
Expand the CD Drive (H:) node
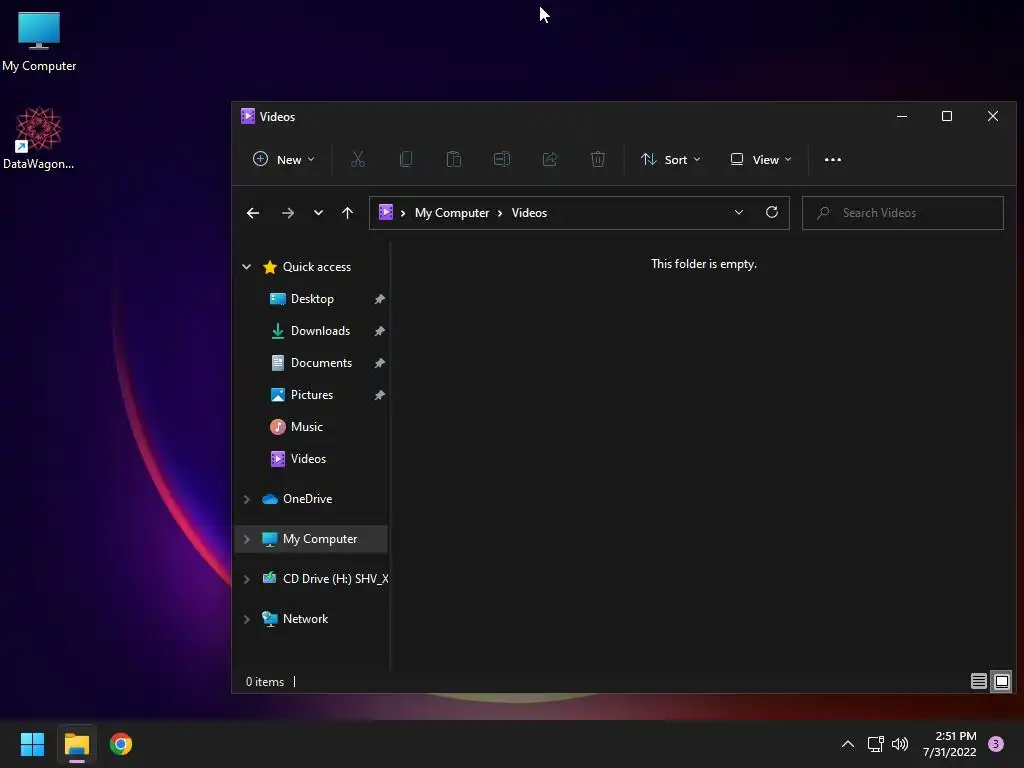(x=247, y=579)
